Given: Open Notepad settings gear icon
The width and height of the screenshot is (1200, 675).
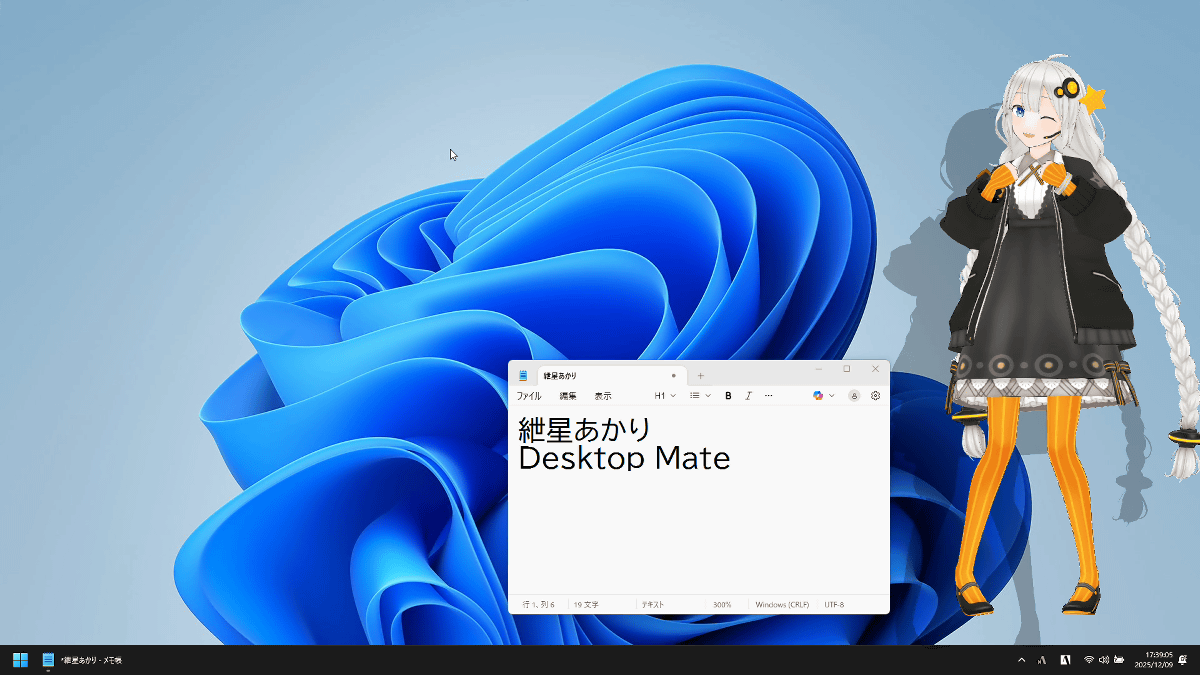Looking at the screenshot, I should click(x=875, y=396).
